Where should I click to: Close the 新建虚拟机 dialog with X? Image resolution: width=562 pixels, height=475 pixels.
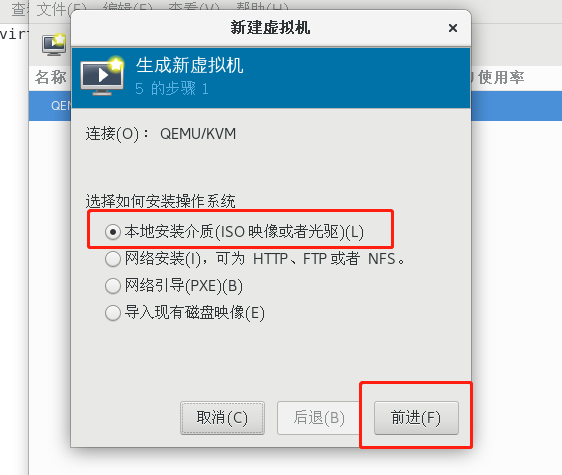[453, 28]
